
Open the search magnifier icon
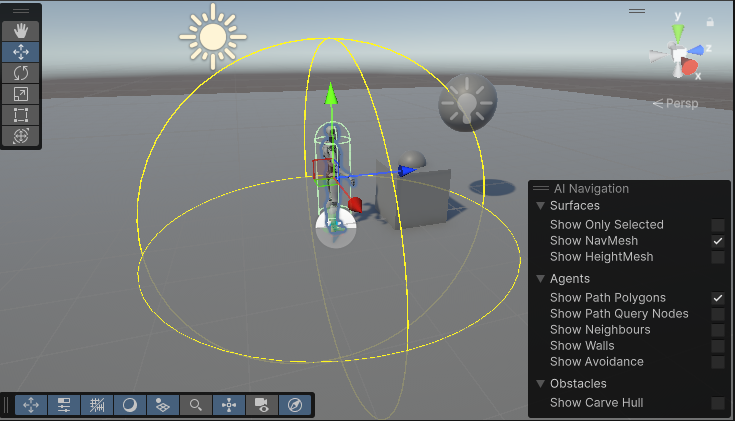196,405
